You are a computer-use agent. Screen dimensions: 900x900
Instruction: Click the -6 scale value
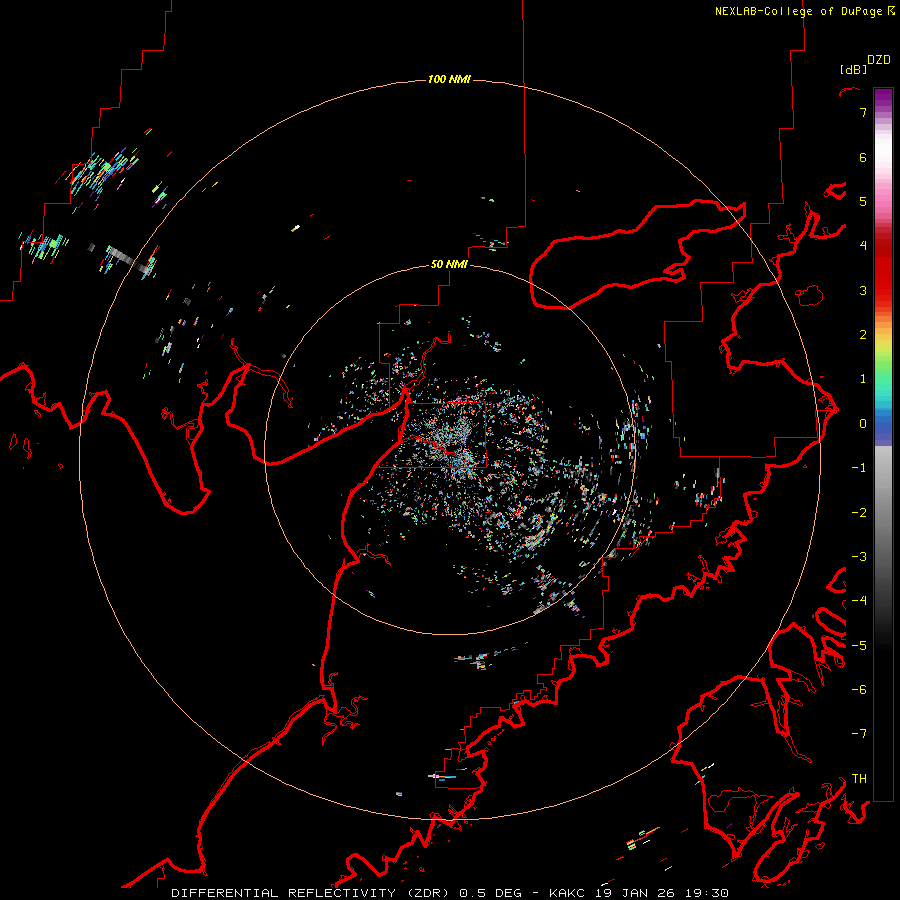[x=859, y=689]
